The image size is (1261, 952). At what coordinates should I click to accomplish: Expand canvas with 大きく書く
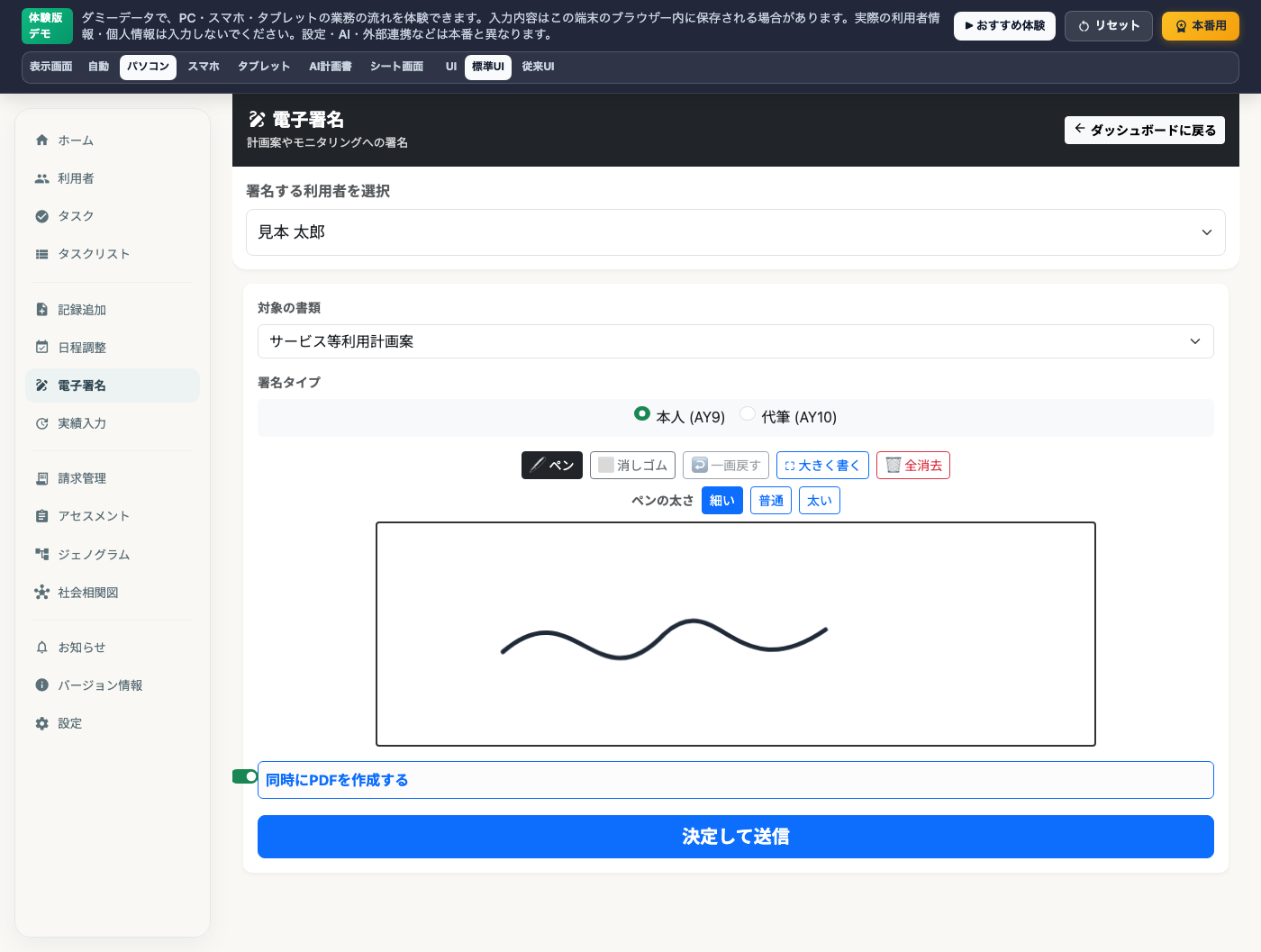[822, 465]
